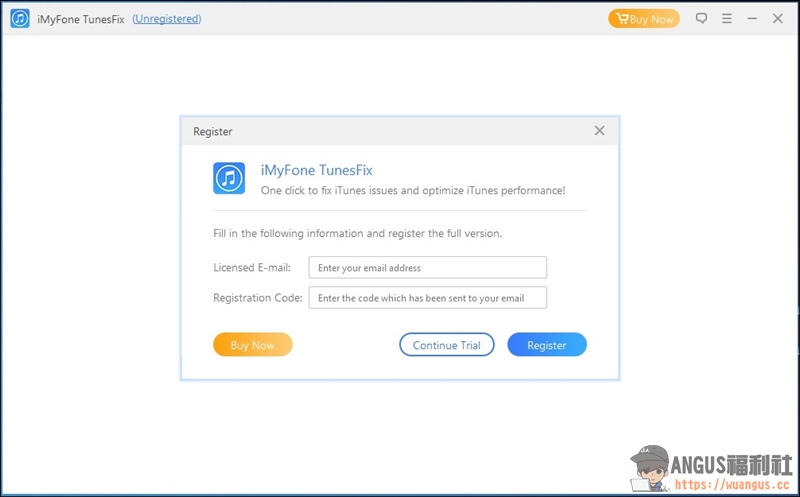800x497 pixels.
Task: Click the music note icon in Register dialog
Action: (229, 178)
